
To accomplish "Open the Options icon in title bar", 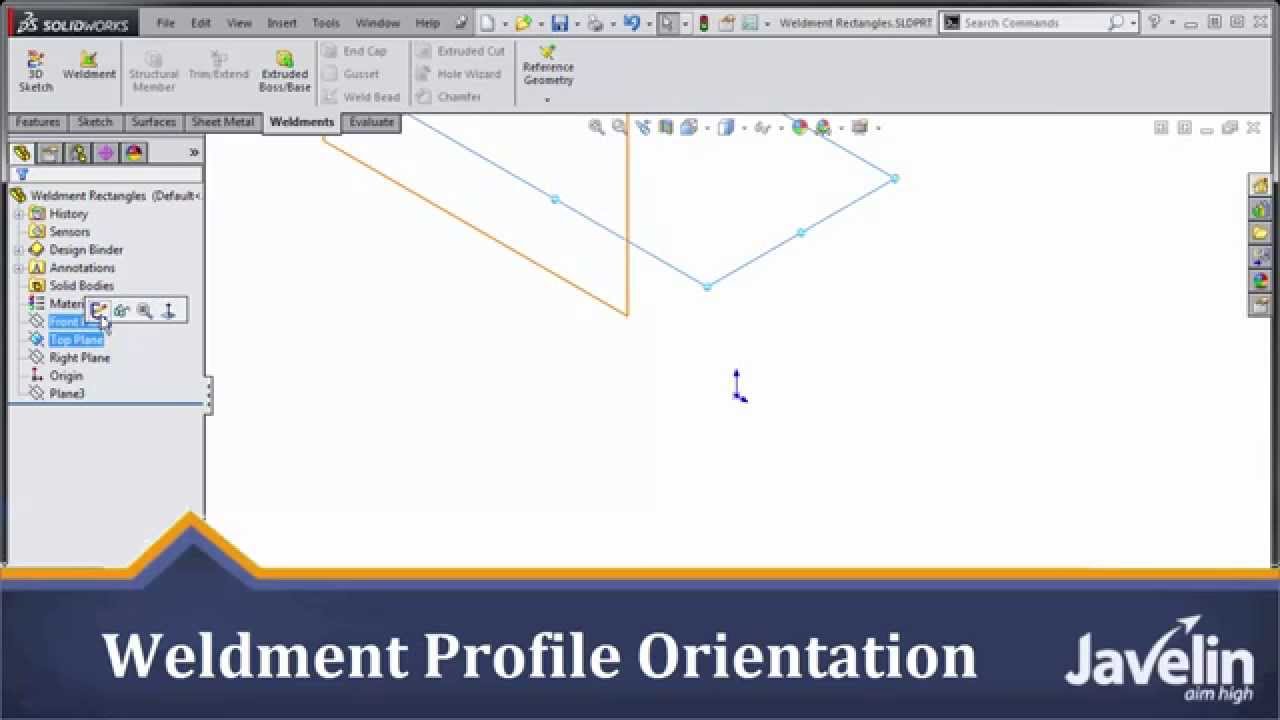I will [x=751, y=22].
